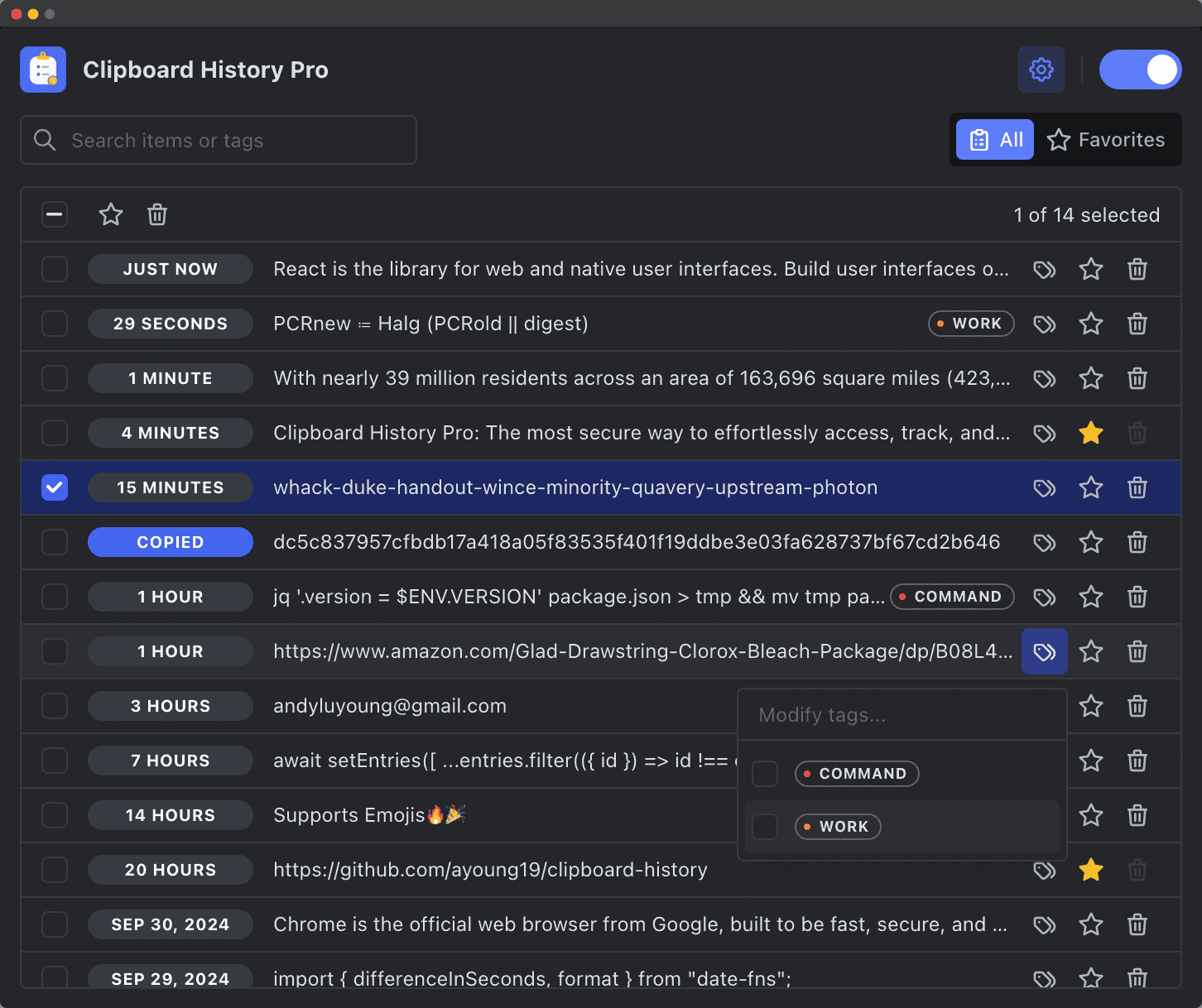Image resolution: width=1202 pixels, height=1008 pixels.
Task: Star the Chrome official web browser entry
Action: (1091, 924)
